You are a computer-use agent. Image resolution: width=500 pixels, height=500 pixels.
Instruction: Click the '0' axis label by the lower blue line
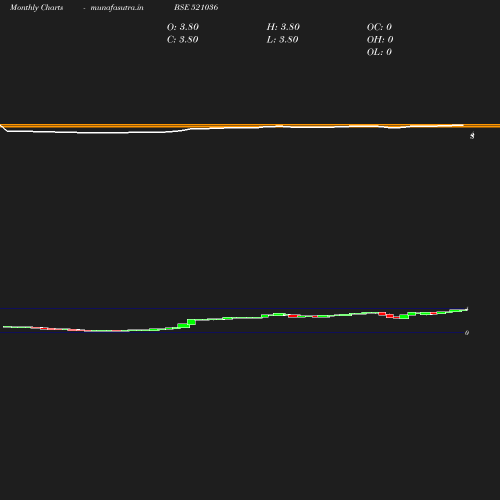tap(467, 333)
